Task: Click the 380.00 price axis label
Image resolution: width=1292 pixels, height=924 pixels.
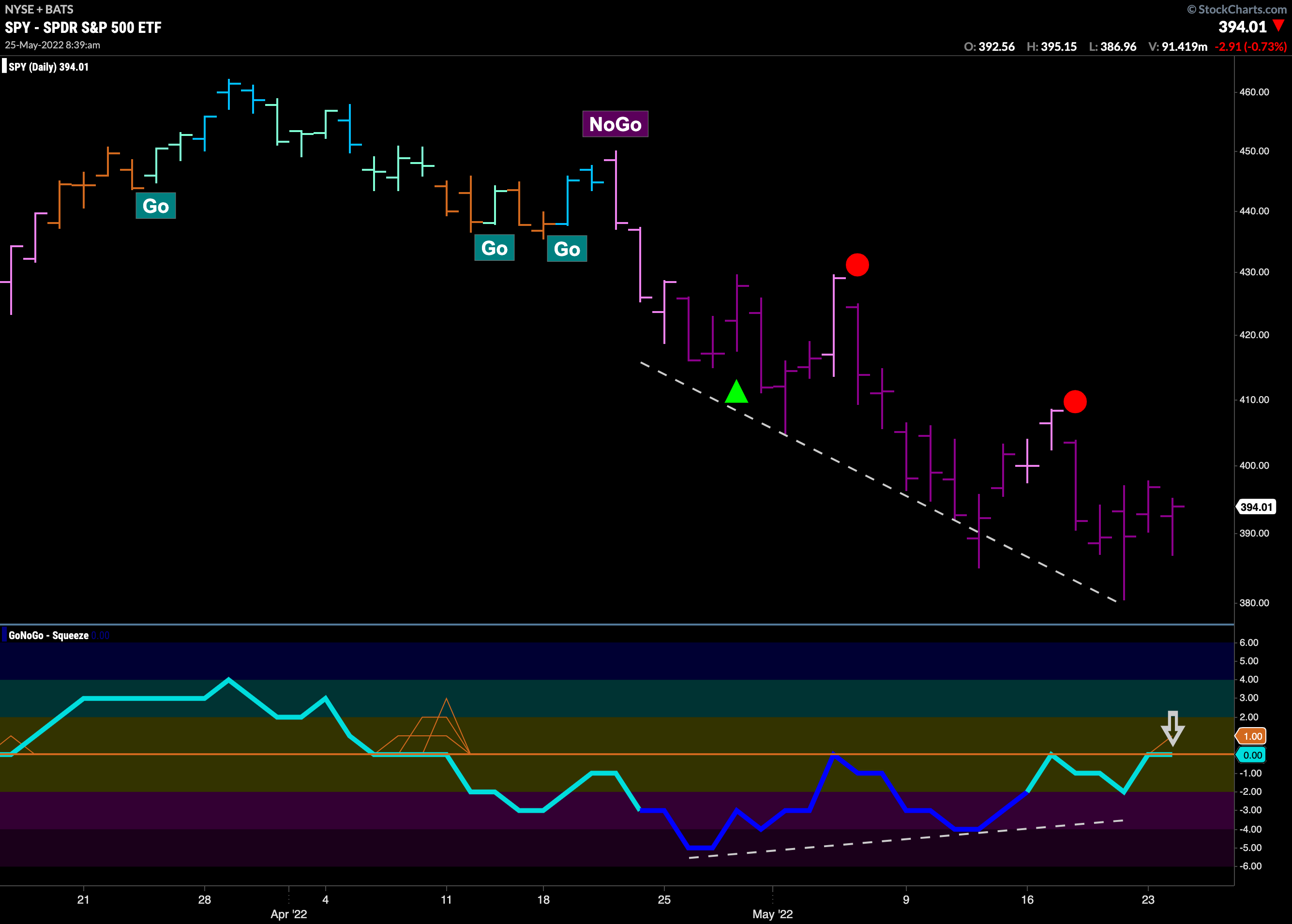Action: (x=1254, y=603)
